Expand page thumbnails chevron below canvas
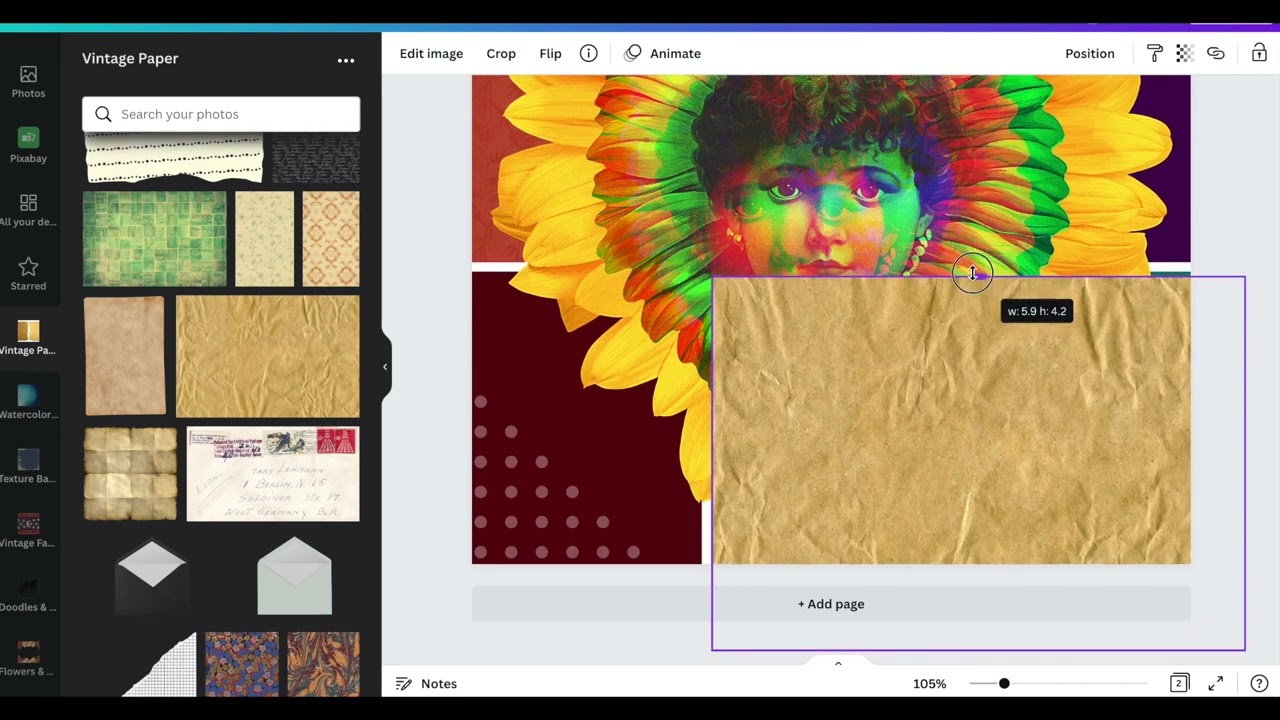The height and width of the screenshot is (720, 1280). tap(838, 663)
